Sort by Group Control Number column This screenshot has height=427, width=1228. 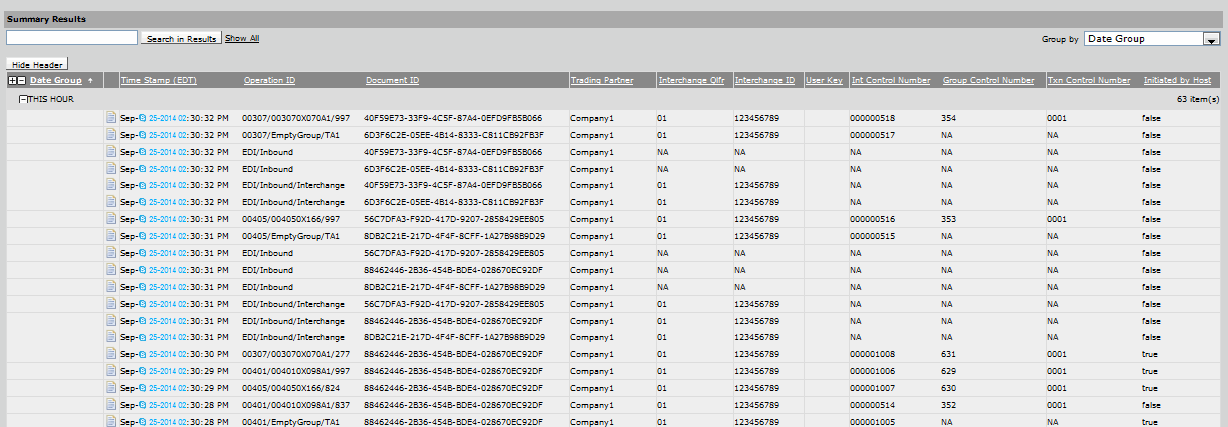988,80
